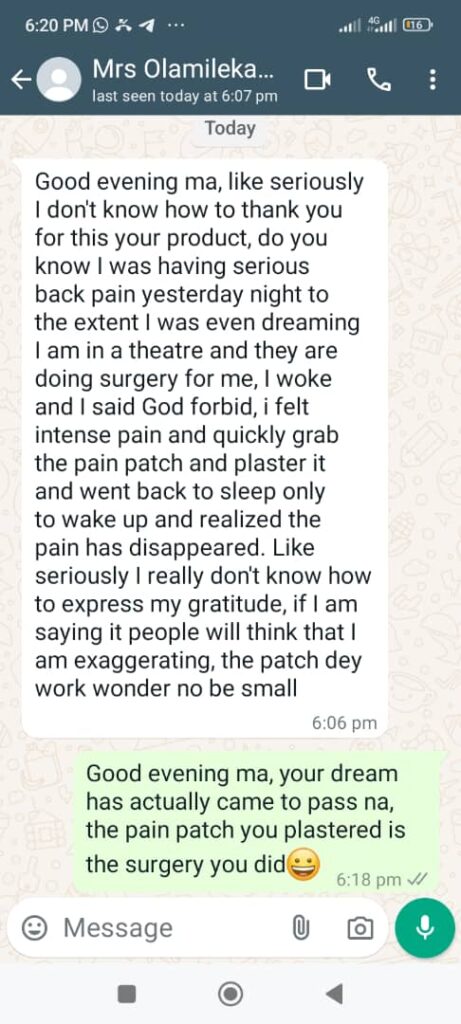Viewport: 461px width, 1024px height.
Task: Tap the back arrow to leave chat
Action: pyautogui.click(x=21, y=80)
